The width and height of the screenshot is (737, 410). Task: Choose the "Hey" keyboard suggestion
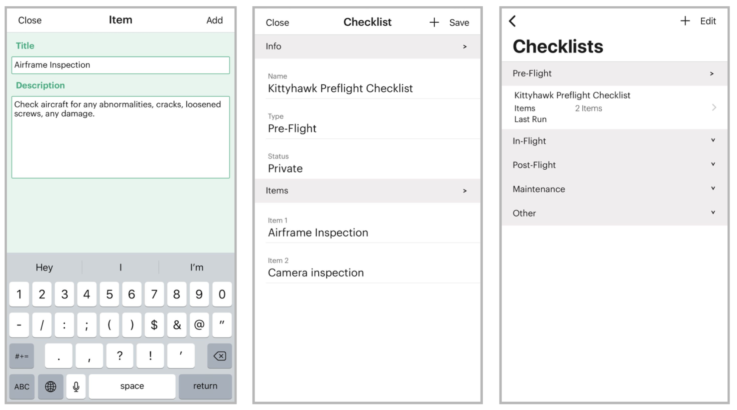44,267
